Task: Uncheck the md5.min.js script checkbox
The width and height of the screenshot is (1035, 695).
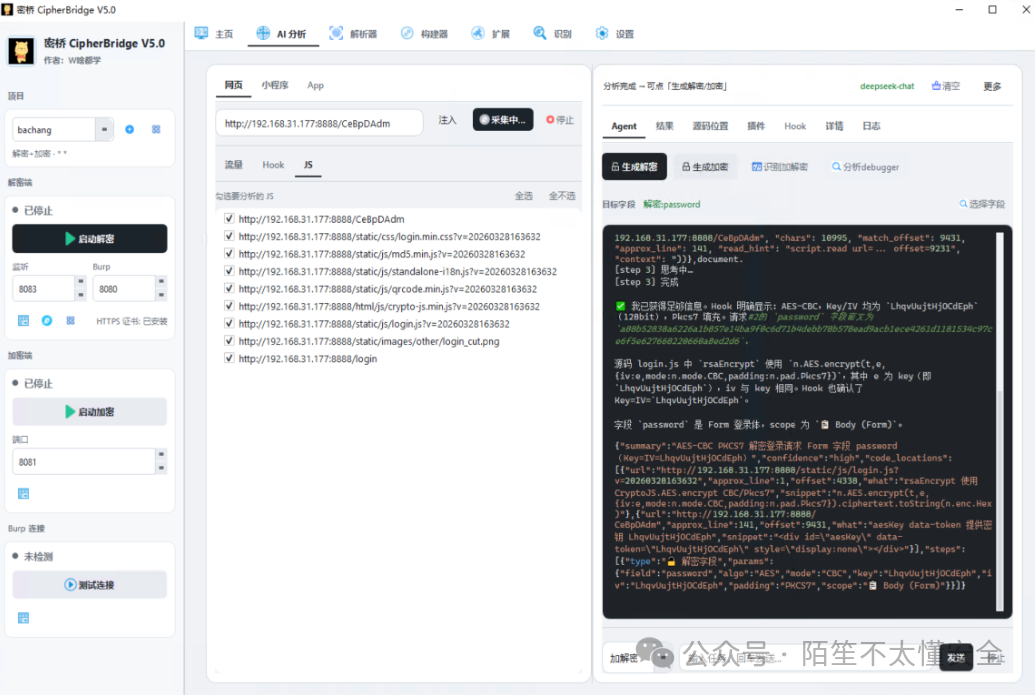Action: point(229,253)
